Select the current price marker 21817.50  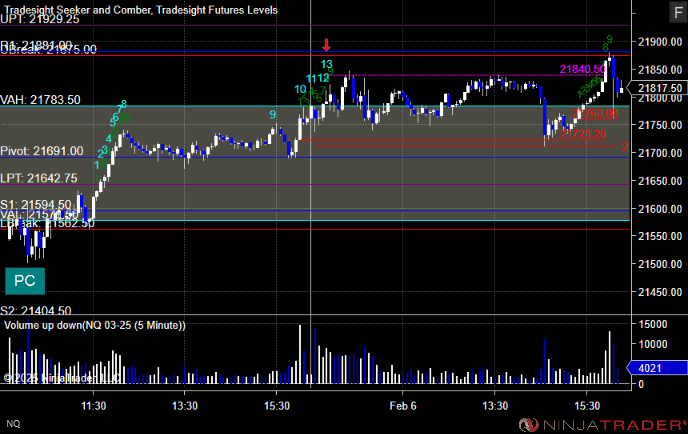[x=657, y=88]
